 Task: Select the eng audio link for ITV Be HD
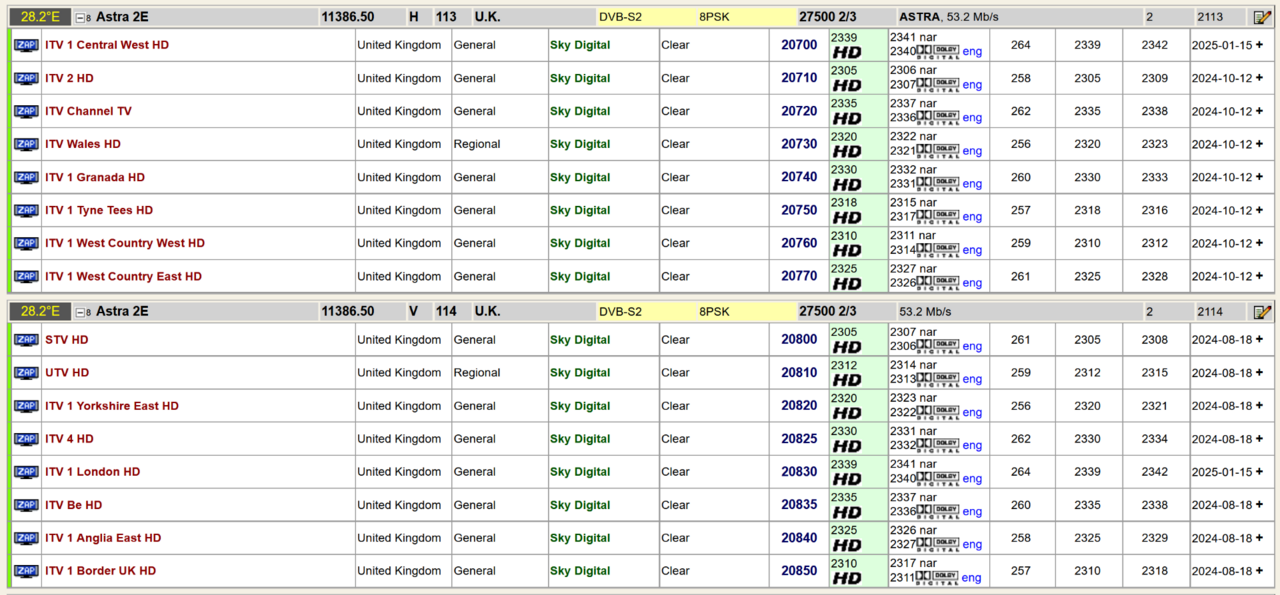coord(972,512)
